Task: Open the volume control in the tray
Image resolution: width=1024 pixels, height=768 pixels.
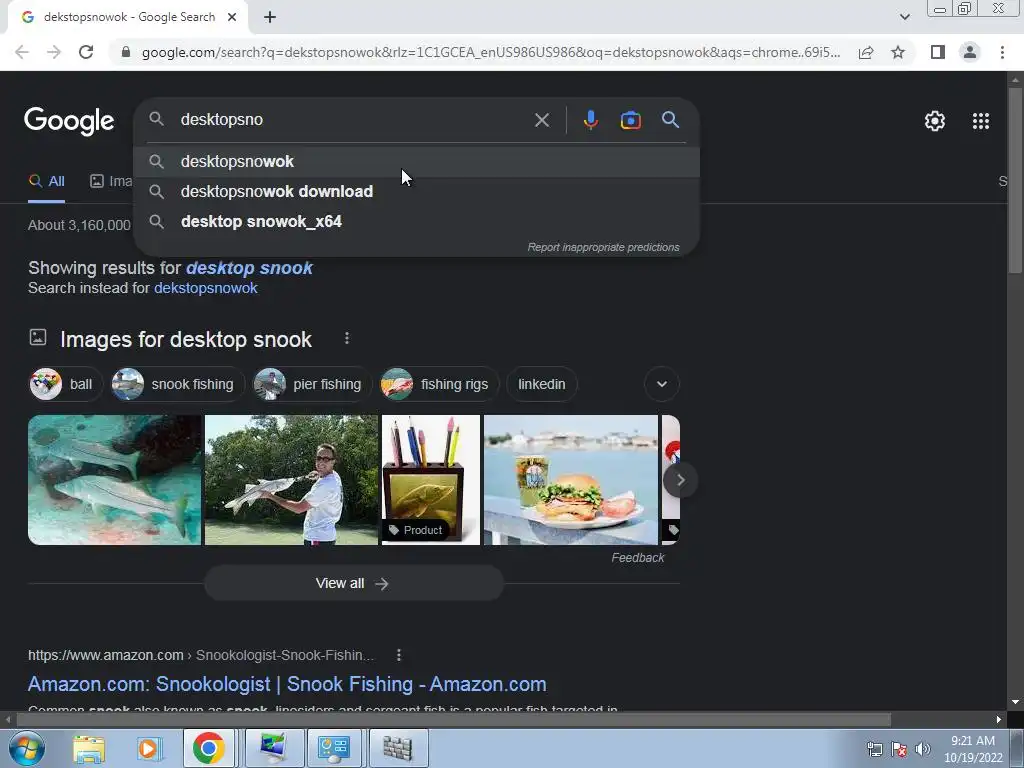Action: [x=922, y=749]
